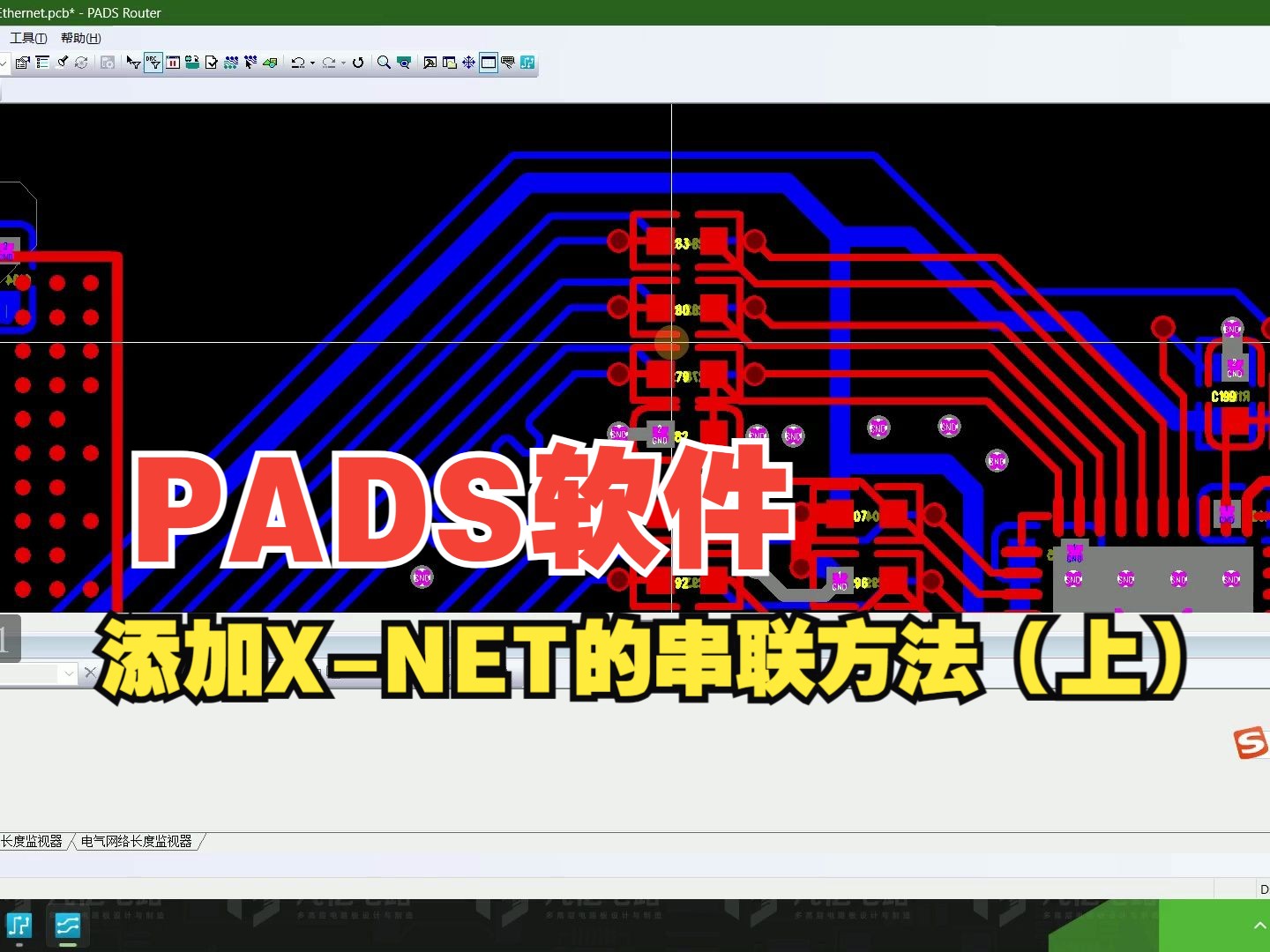Image resolution: width=1270 pixels, height=952 pixels.
Task: Click the greyed-out refresh sync icon
Action: pos(81,63)
